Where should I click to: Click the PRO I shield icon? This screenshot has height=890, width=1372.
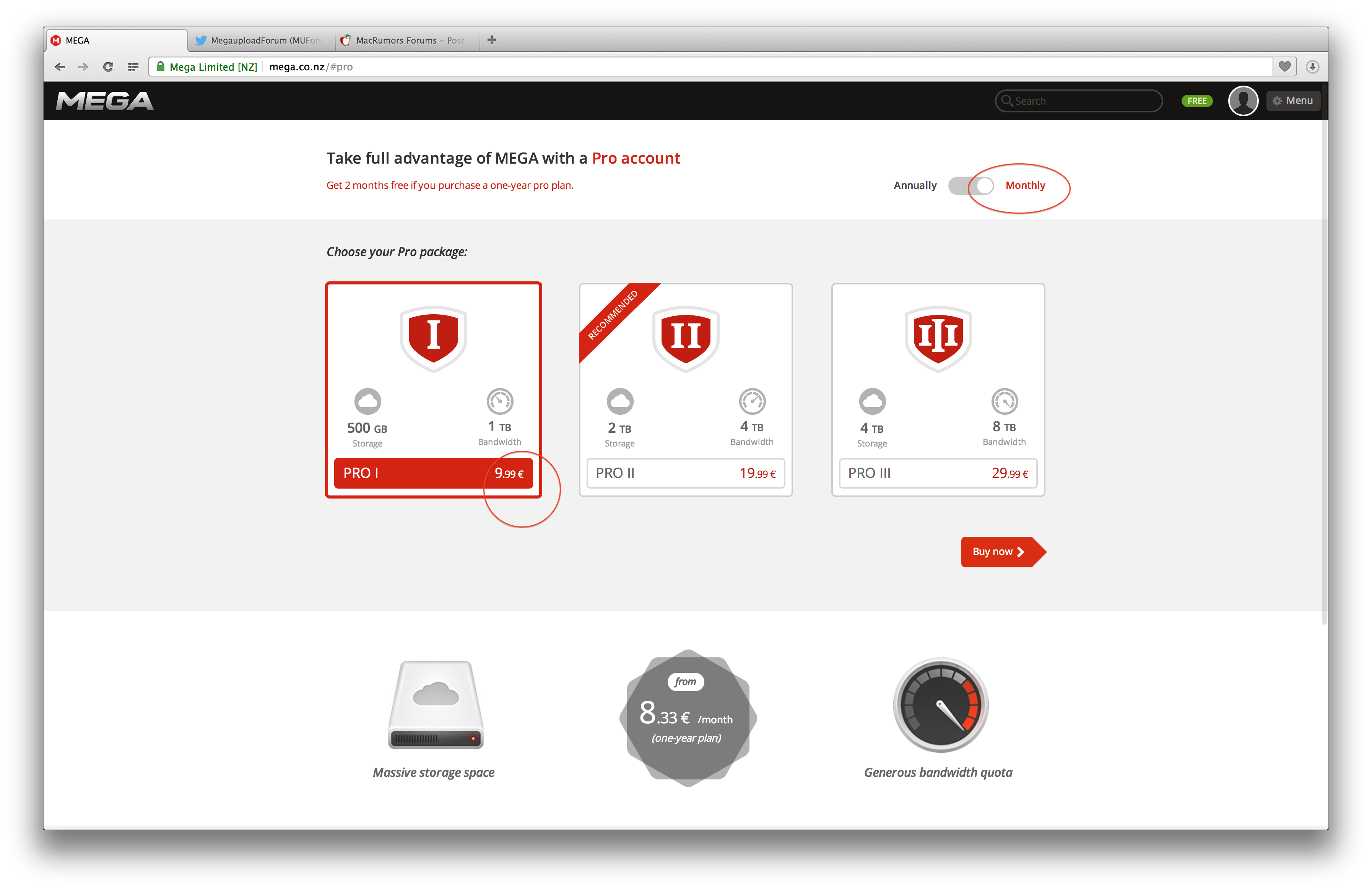tap(434, 338)
